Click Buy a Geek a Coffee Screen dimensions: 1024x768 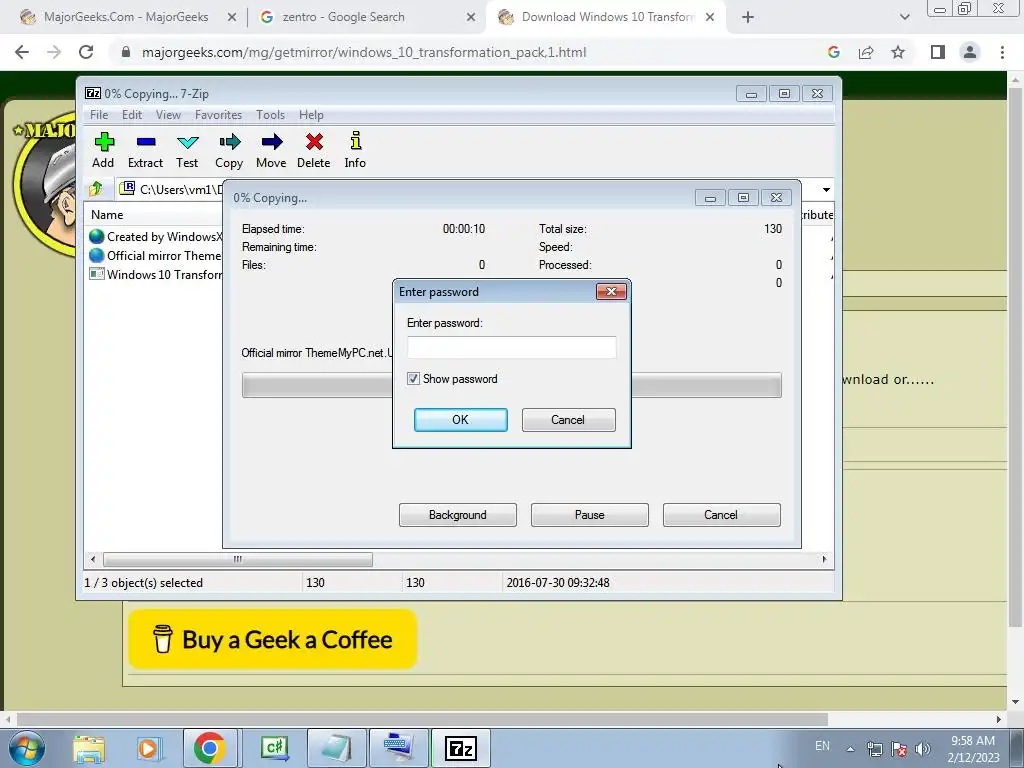(x=272, y=639)
